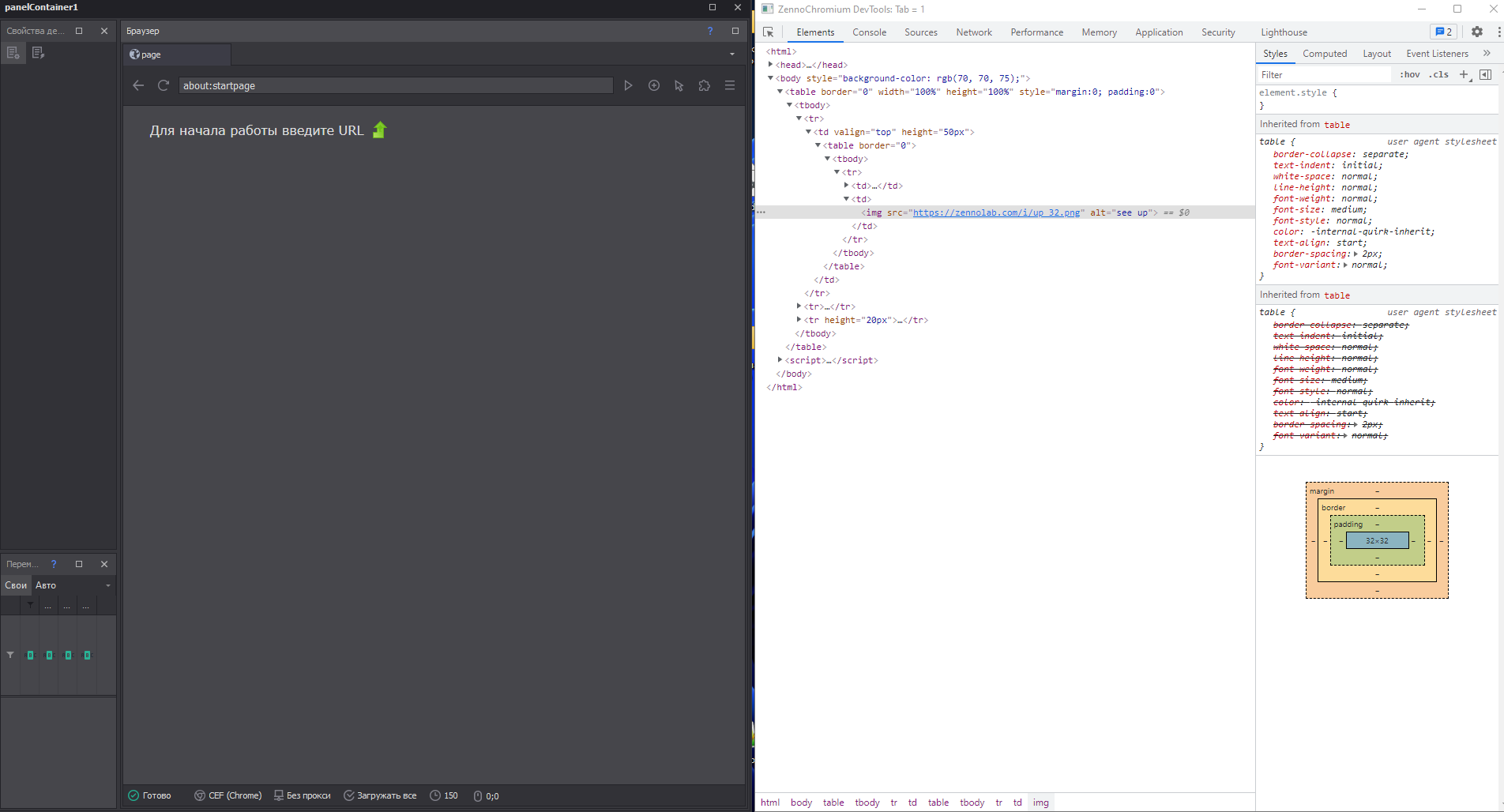This screenshot has width=1504, height=812.
Task: Collapse the body element node
Action: 770,78
